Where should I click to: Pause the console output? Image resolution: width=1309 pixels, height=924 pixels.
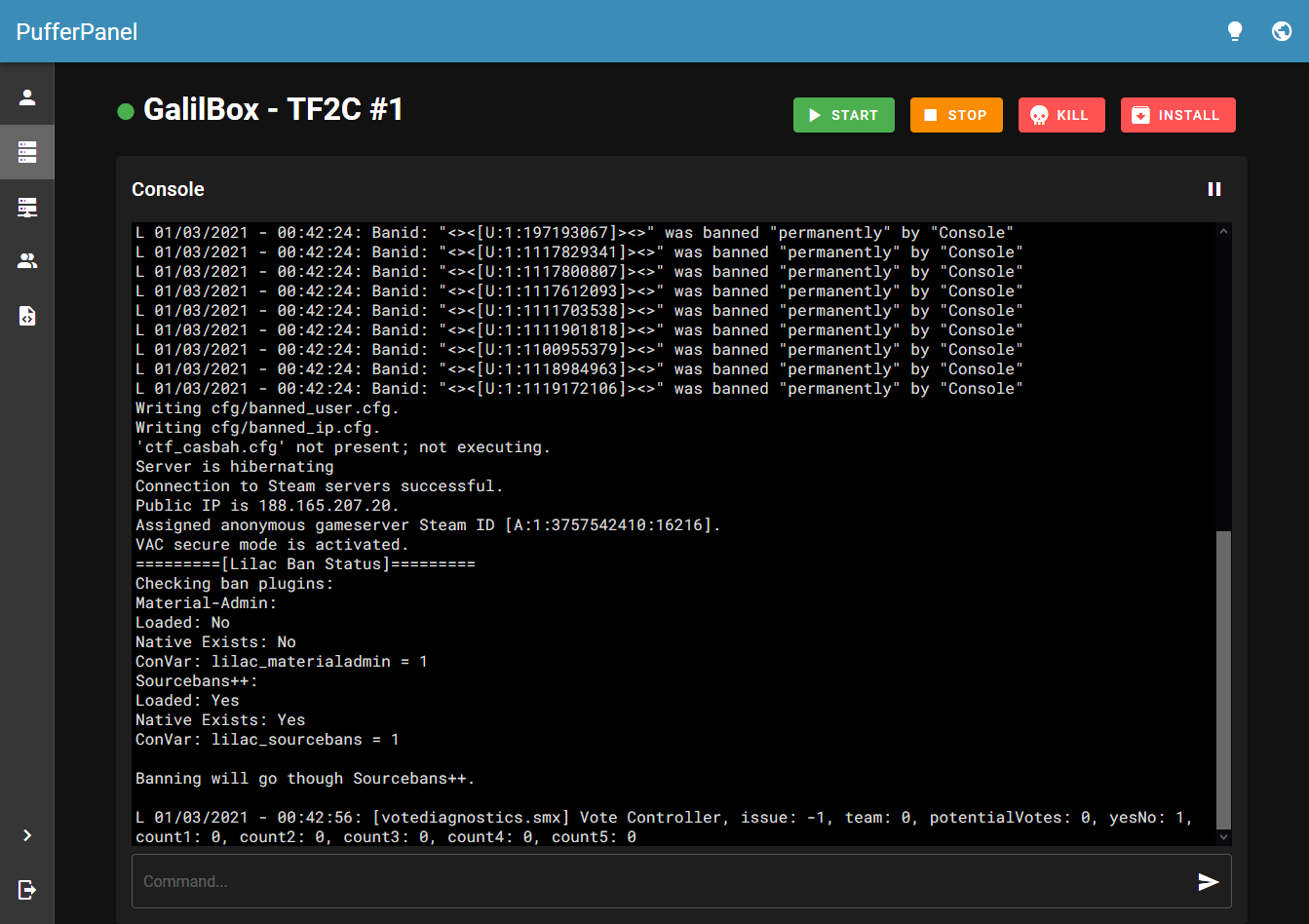point(1214,189)
